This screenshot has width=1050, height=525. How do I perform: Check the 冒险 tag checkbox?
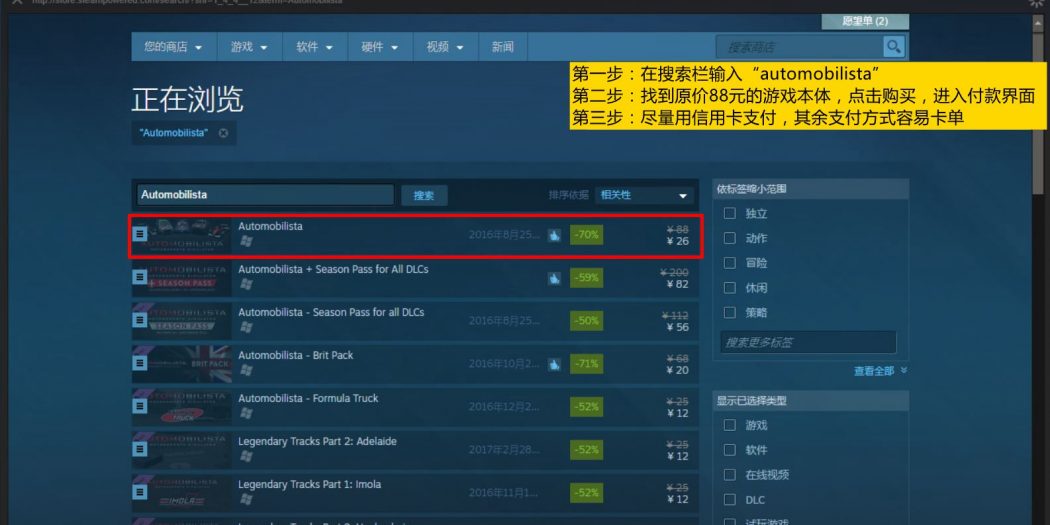730,263
